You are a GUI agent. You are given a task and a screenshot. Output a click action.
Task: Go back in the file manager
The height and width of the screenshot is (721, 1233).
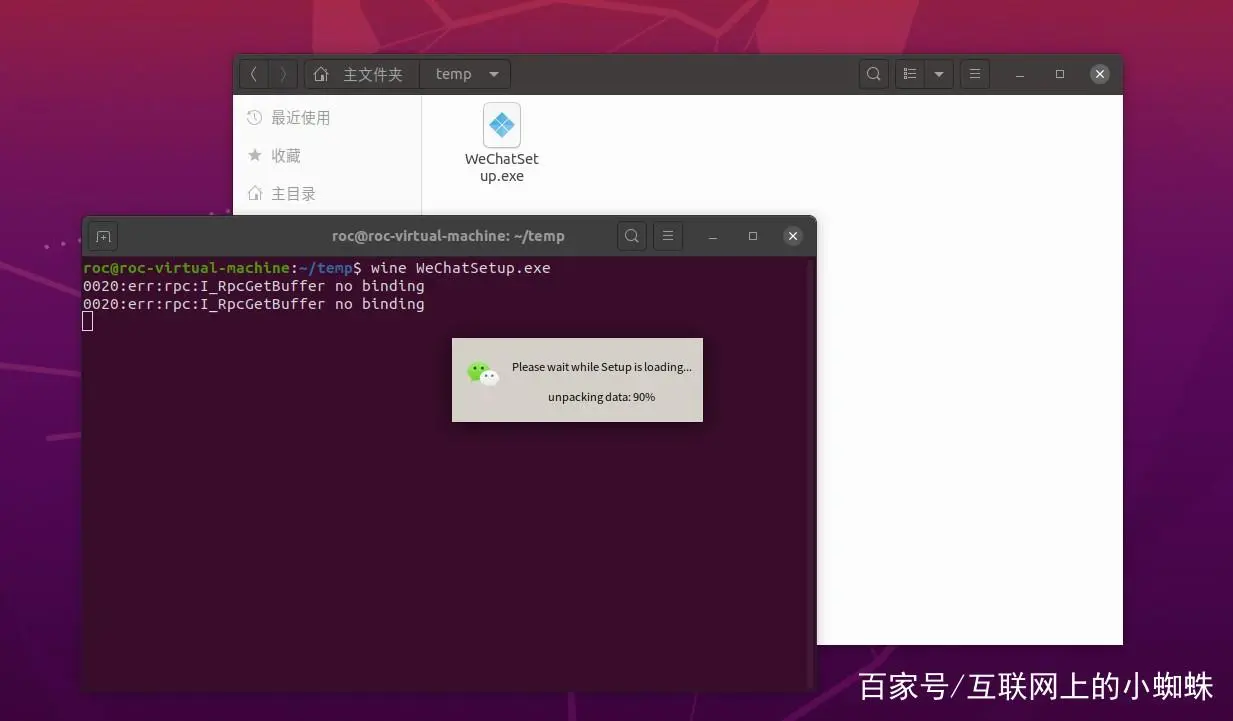pos(254,74)
